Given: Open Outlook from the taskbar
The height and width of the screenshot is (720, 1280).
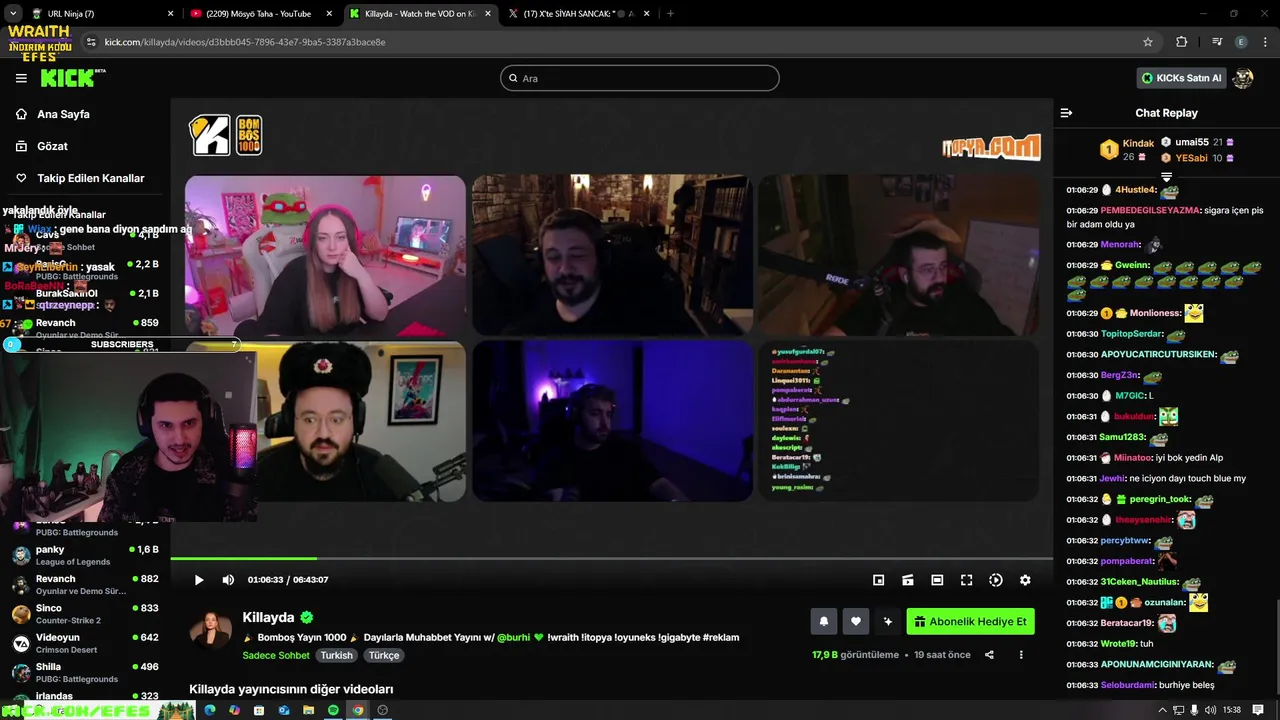Looking at the screenshot, I should coord(284,710).
